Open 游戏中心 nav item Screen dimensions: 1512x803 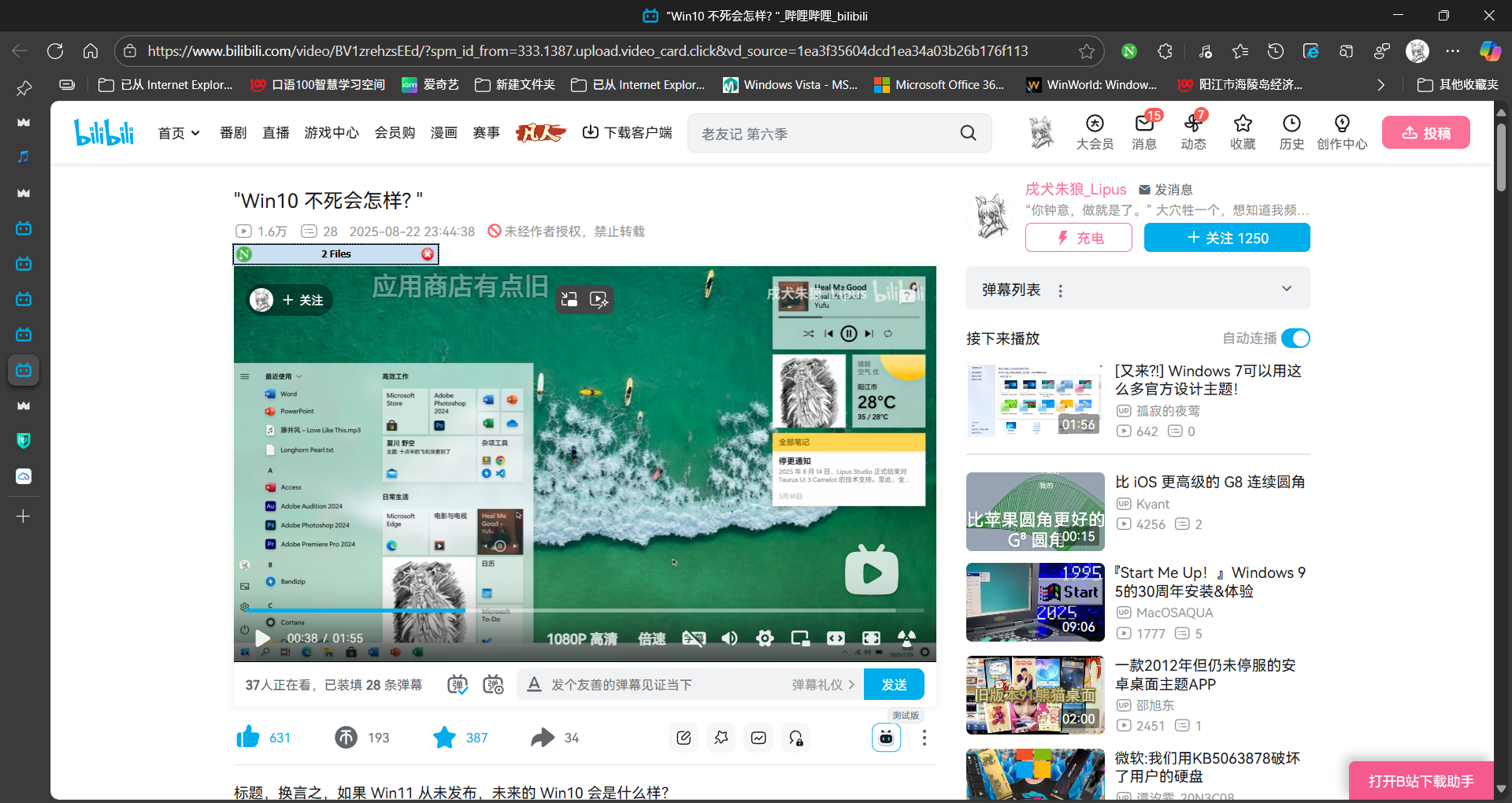click(x=332, y=133)
